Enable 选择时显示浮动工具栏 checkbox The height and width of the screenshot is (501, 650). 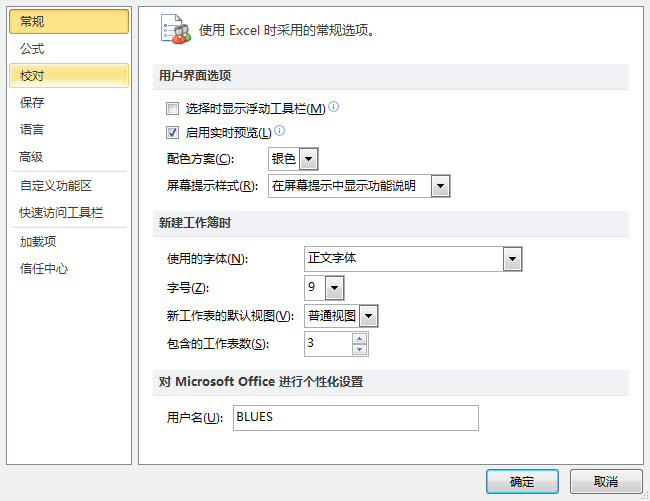(172, 109)
